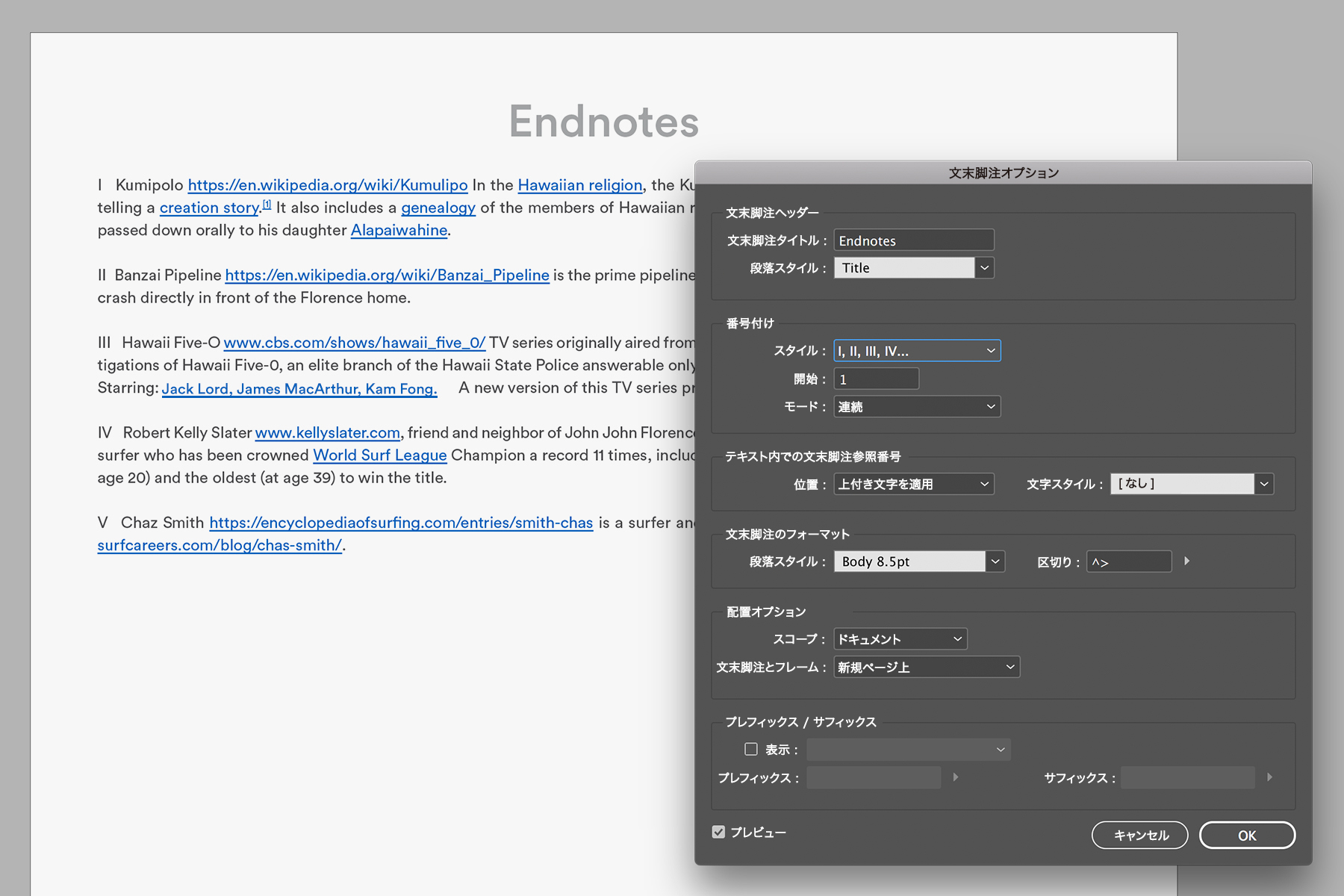This screenshot has width=1344, height=896.
Task: Open the 文末脚注とフレーム dropdown
Action: [926, 667]
